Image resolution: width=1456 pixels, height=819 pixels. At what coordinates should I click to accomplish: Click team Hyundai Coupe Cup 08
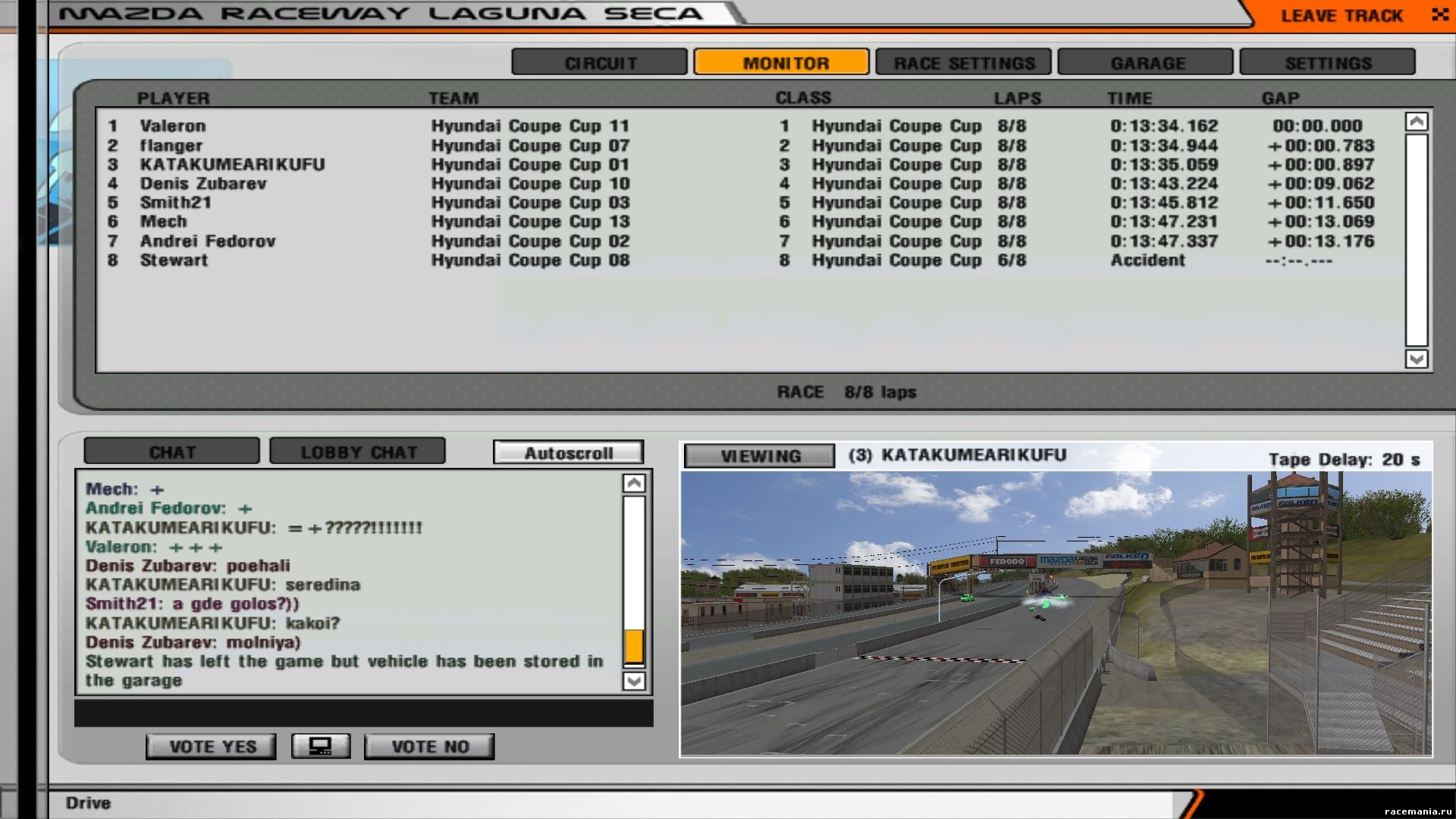coord(530,260)
